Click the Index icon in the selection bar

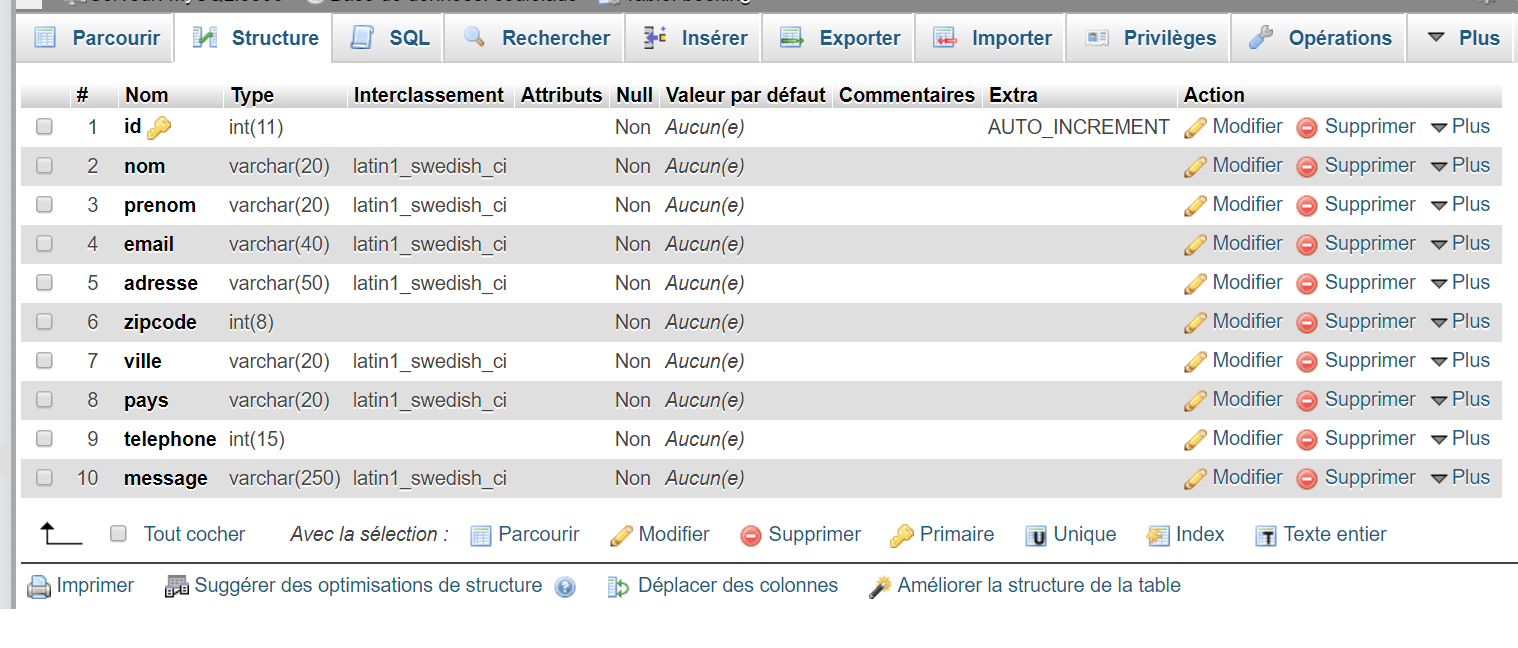pyautogui.click(x=1159, y=534)
